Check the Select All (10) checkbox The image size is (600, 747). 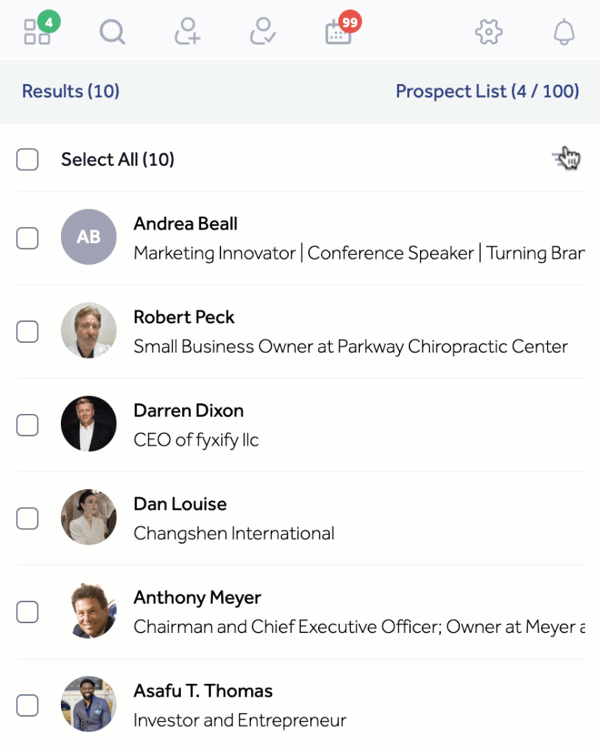point(27,159)
